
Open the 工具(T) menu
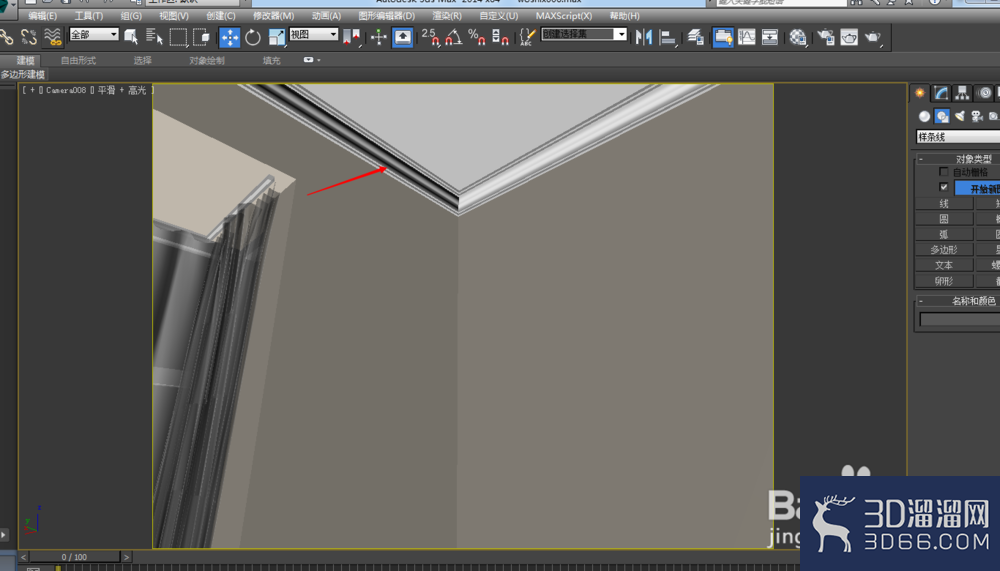click(89, 16)
